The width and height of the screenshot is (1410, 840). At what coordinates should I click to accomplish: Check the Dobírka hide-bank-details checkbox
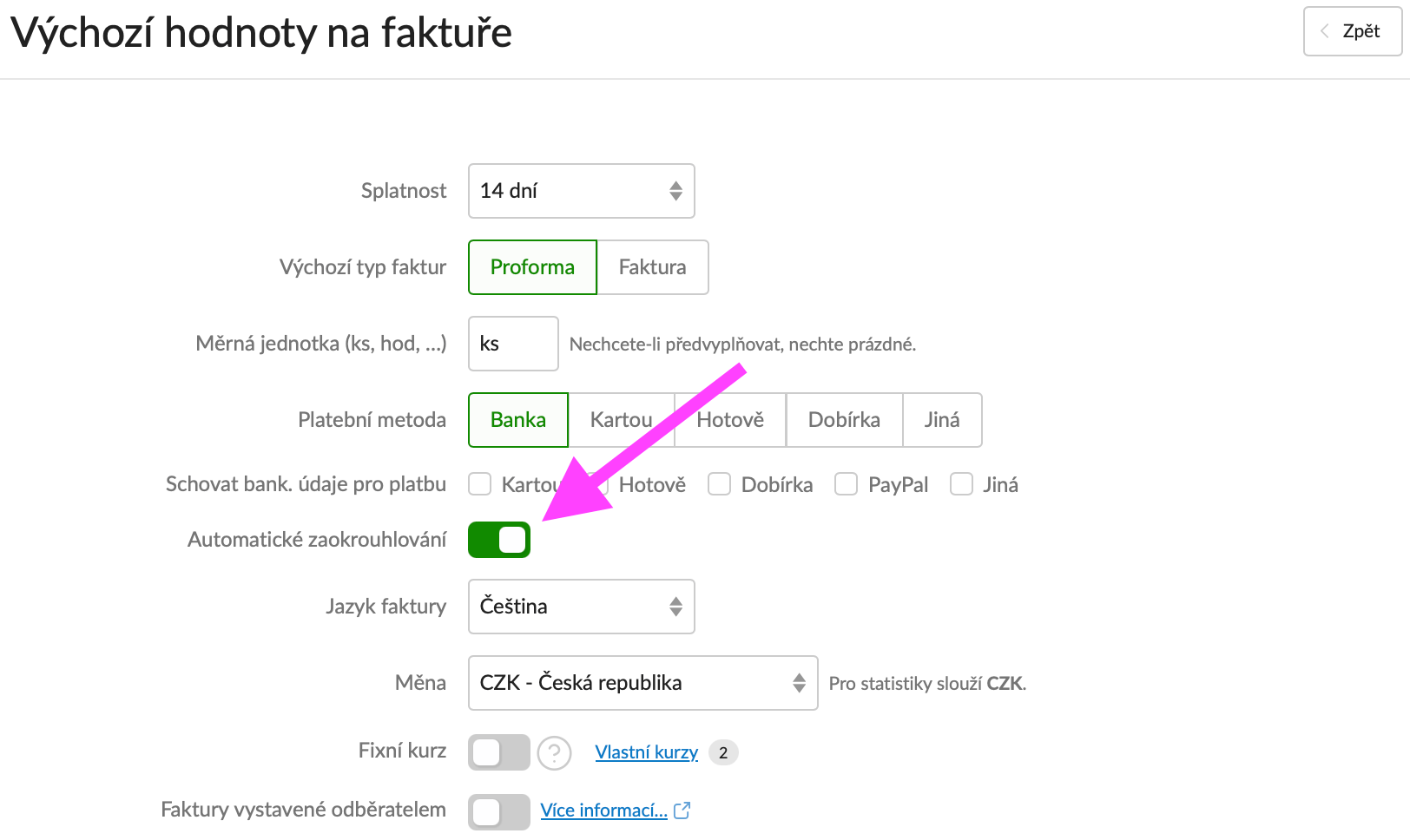[x=719, y=484]
